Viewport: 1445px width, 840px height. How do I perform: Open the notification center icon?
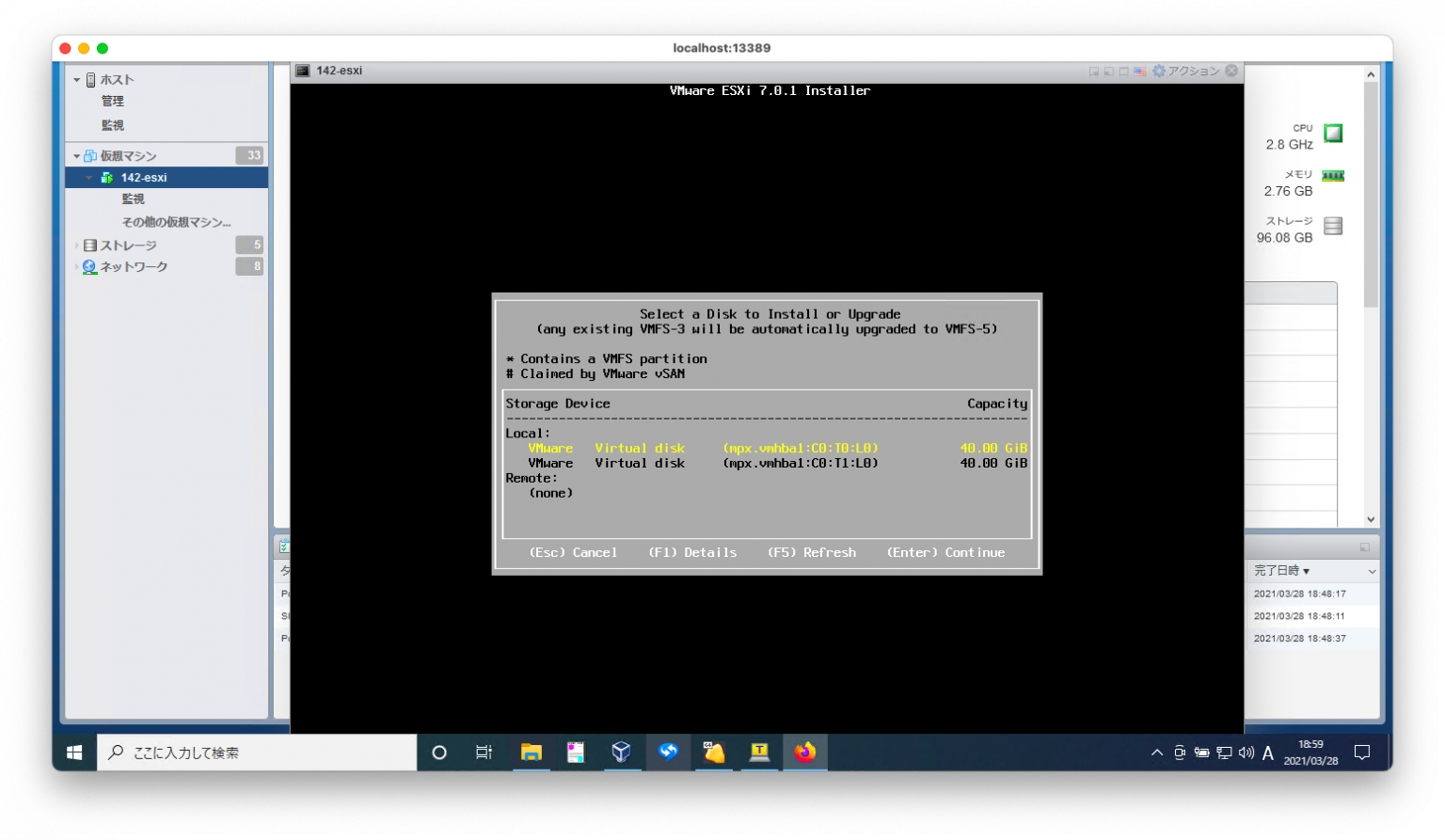1361,753
